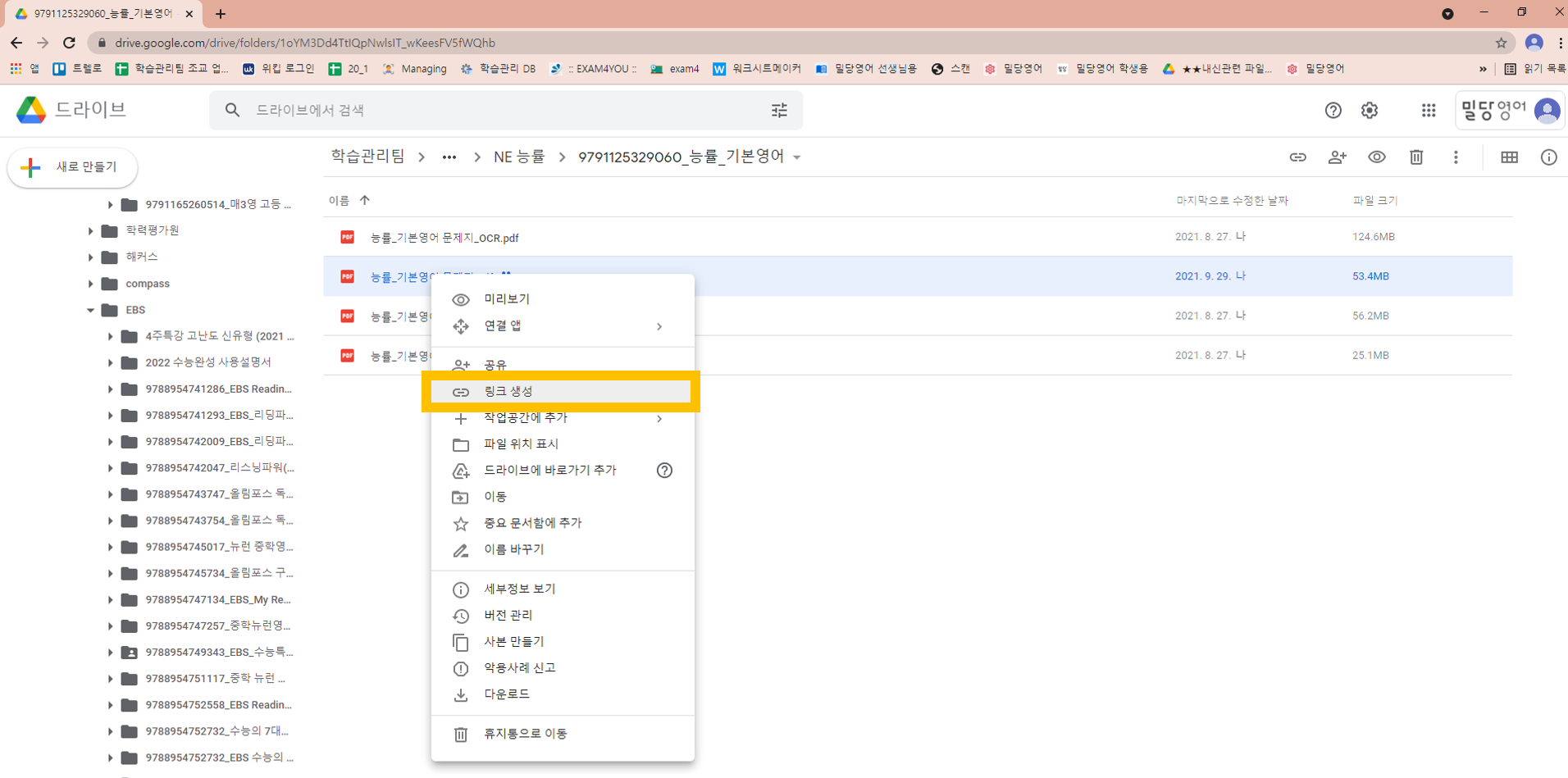Viewport: 1568px width, 778px height.
Task: Open the 9788954747134_EBS_My Re... folder
Action: tap(218, 600)
